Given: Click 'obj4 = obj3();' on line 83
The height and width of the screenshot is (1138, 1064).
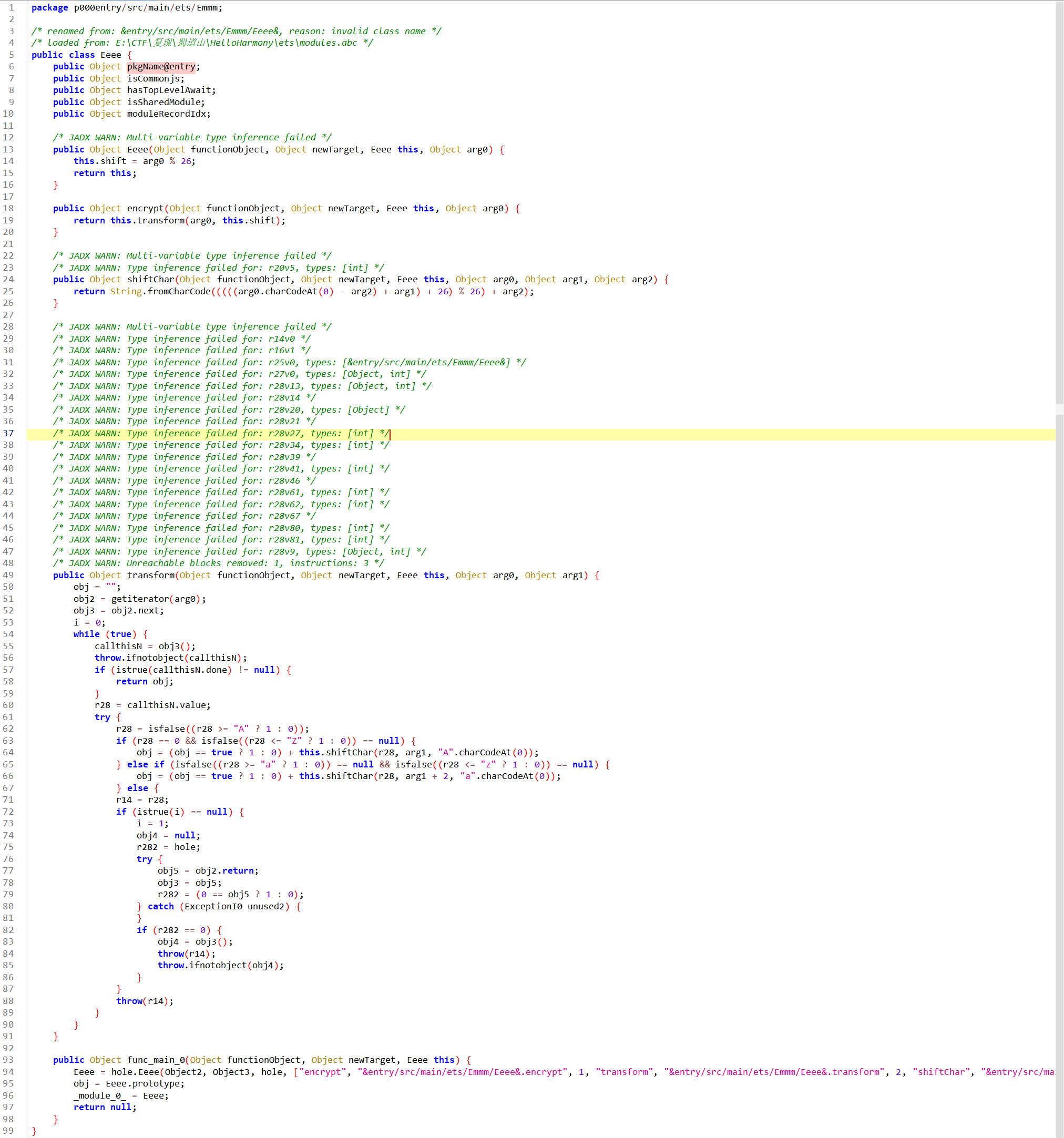Looking at the screenshot, I should pyautogui.click(x=195, y=941).
